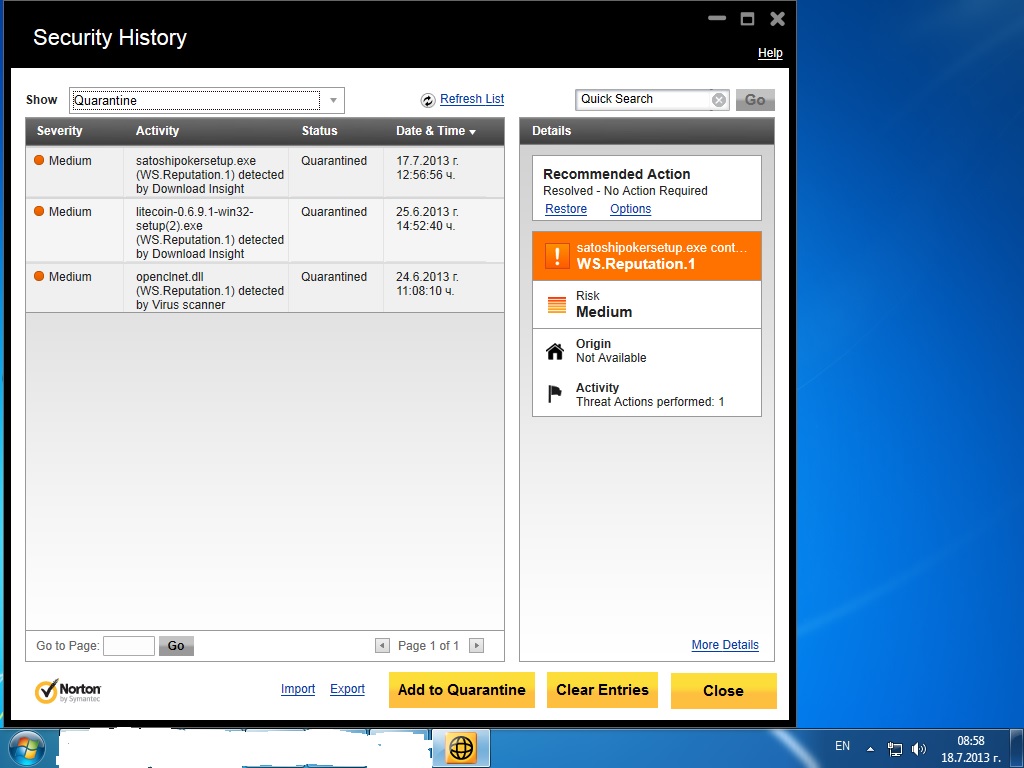Open the More Details link
This screenshot has width=1024, height=768.
click(x=725, y=645)
